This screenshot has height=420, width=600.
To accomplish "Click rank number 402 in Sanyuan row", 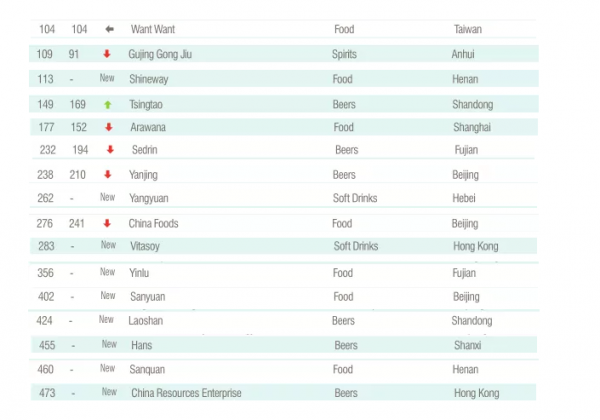I will point(46,296).
